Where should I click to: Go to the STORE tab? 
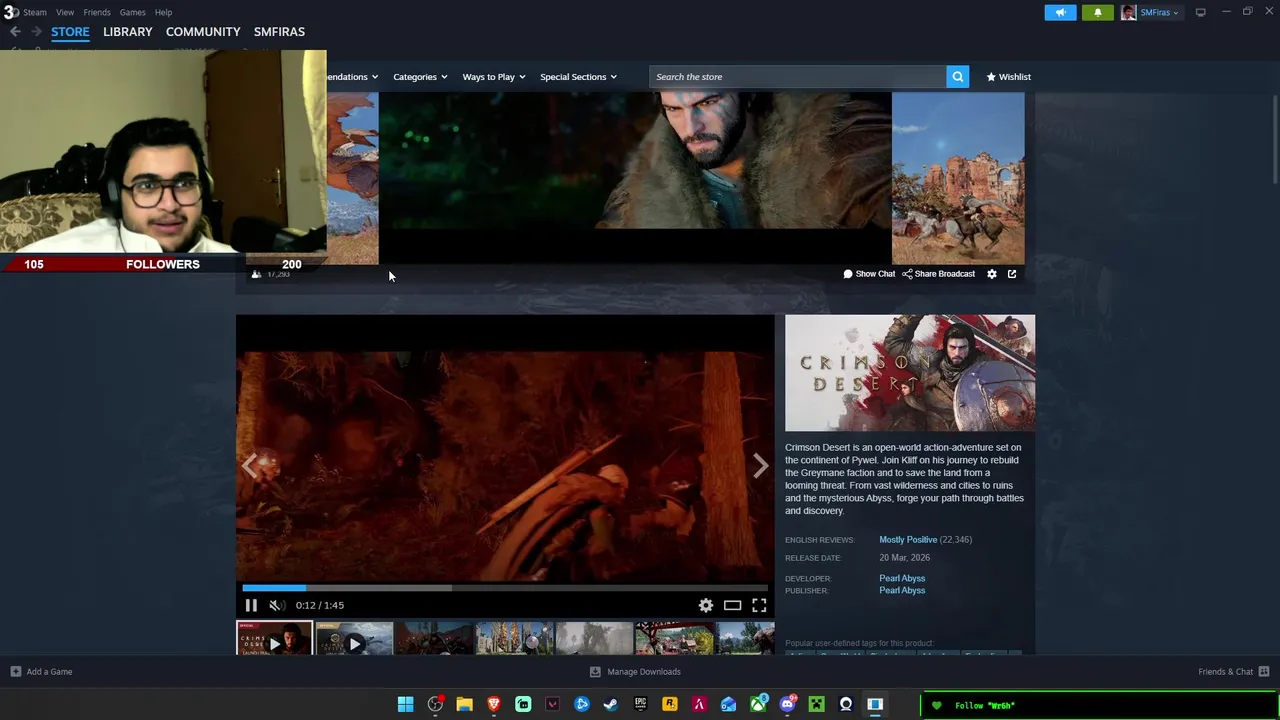pos(70,32)
